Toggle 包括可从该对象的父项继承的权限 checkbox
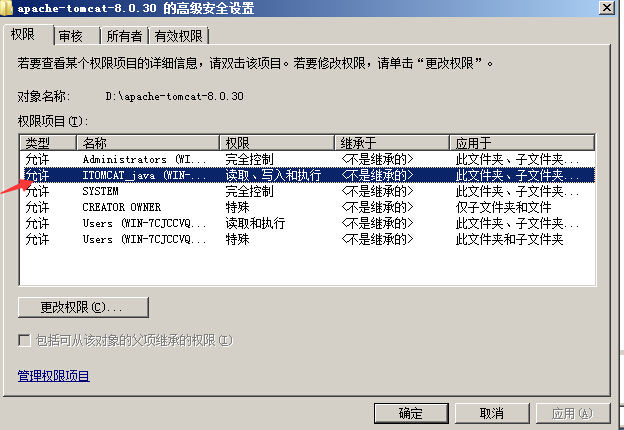 coord(24,340)
